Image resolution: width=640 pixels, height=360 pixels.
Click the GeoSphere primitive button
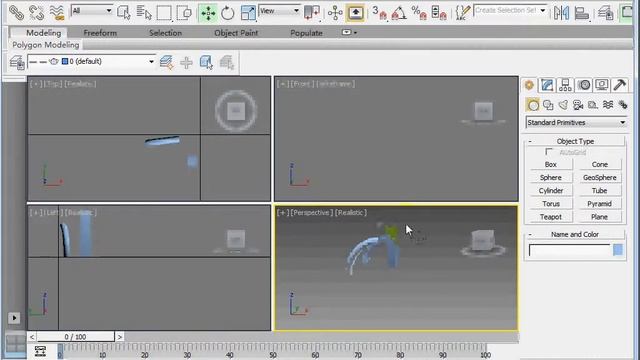tap(600, 178)
